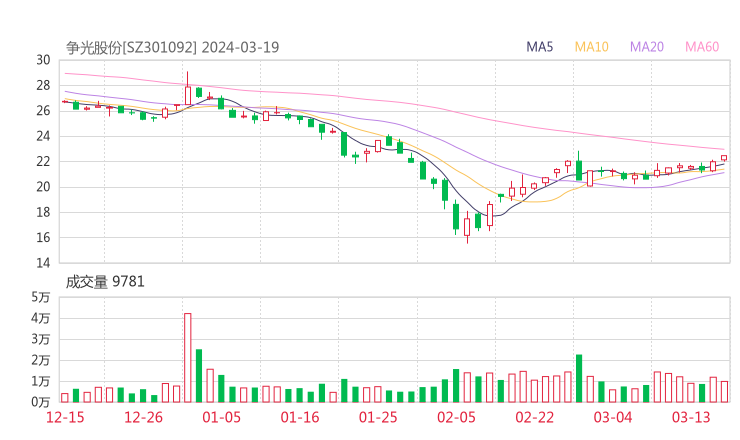
Task: Click the stock title 争光股份[SZ301092] 2024-03-19
Action: [173, 48]
